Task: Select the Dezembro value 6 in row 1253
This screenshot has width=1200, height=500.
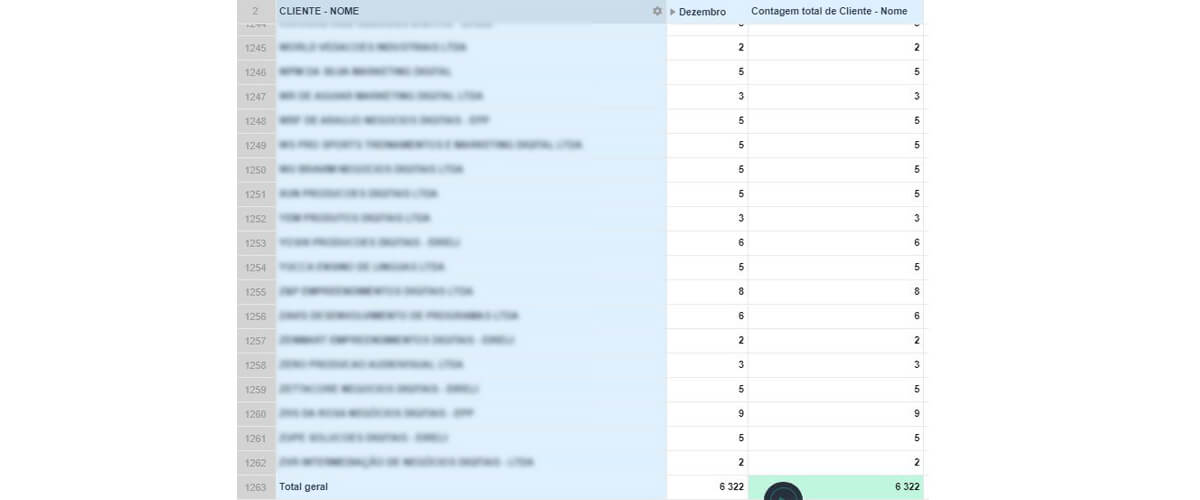Action: 707,243
